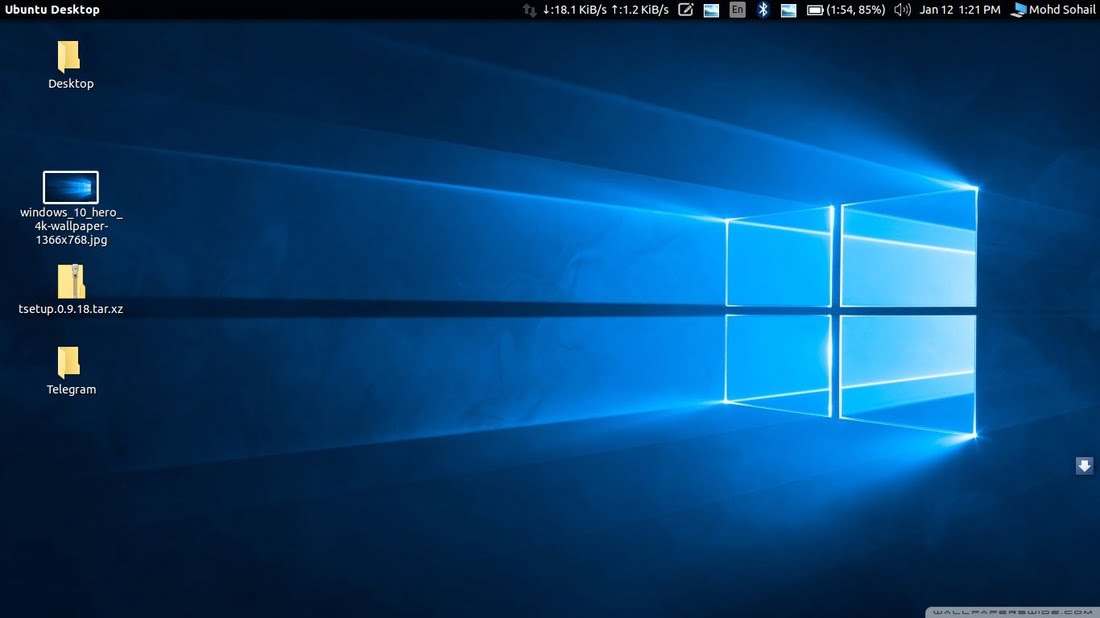Select the En keyboard layout indicator
Viewport: 1100px width, 618px height.
tap(737, 10)
